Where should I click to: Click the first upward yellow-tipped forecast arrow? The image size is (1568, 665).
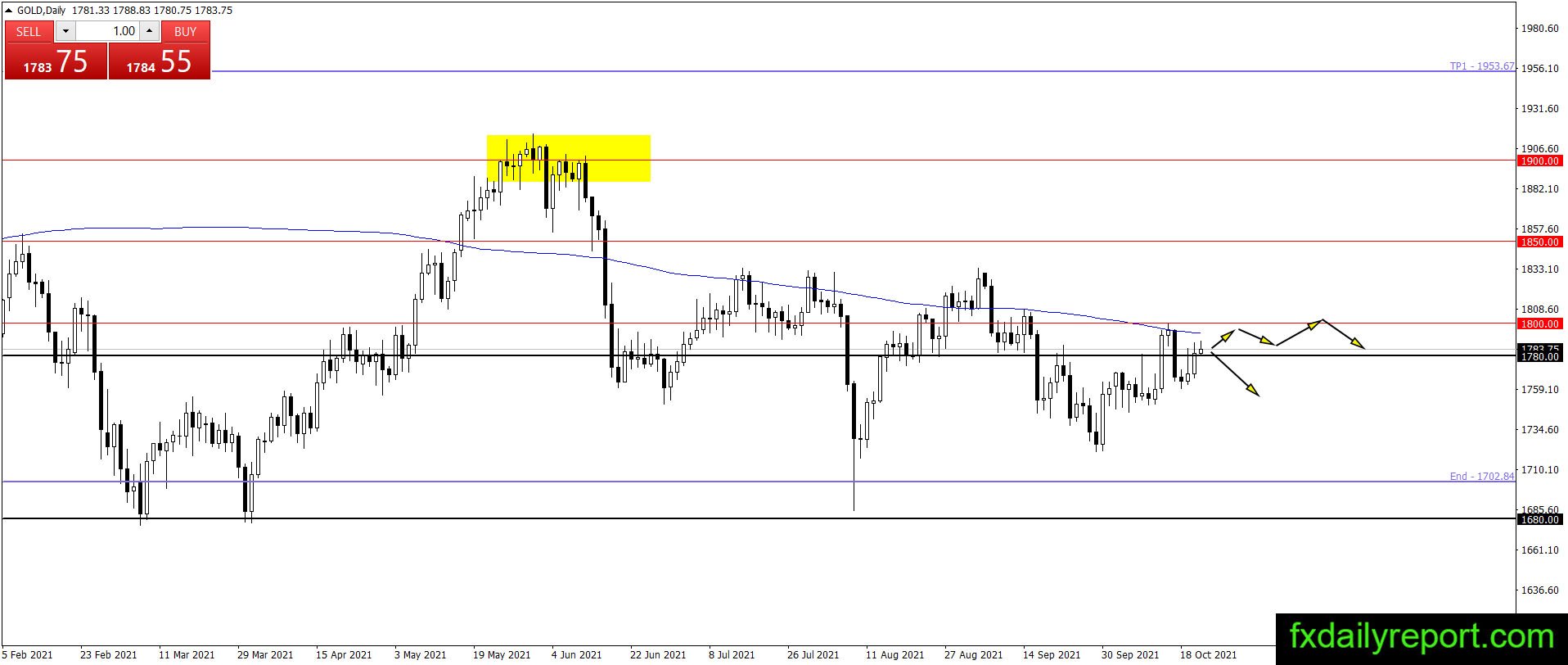[1223, 340]
